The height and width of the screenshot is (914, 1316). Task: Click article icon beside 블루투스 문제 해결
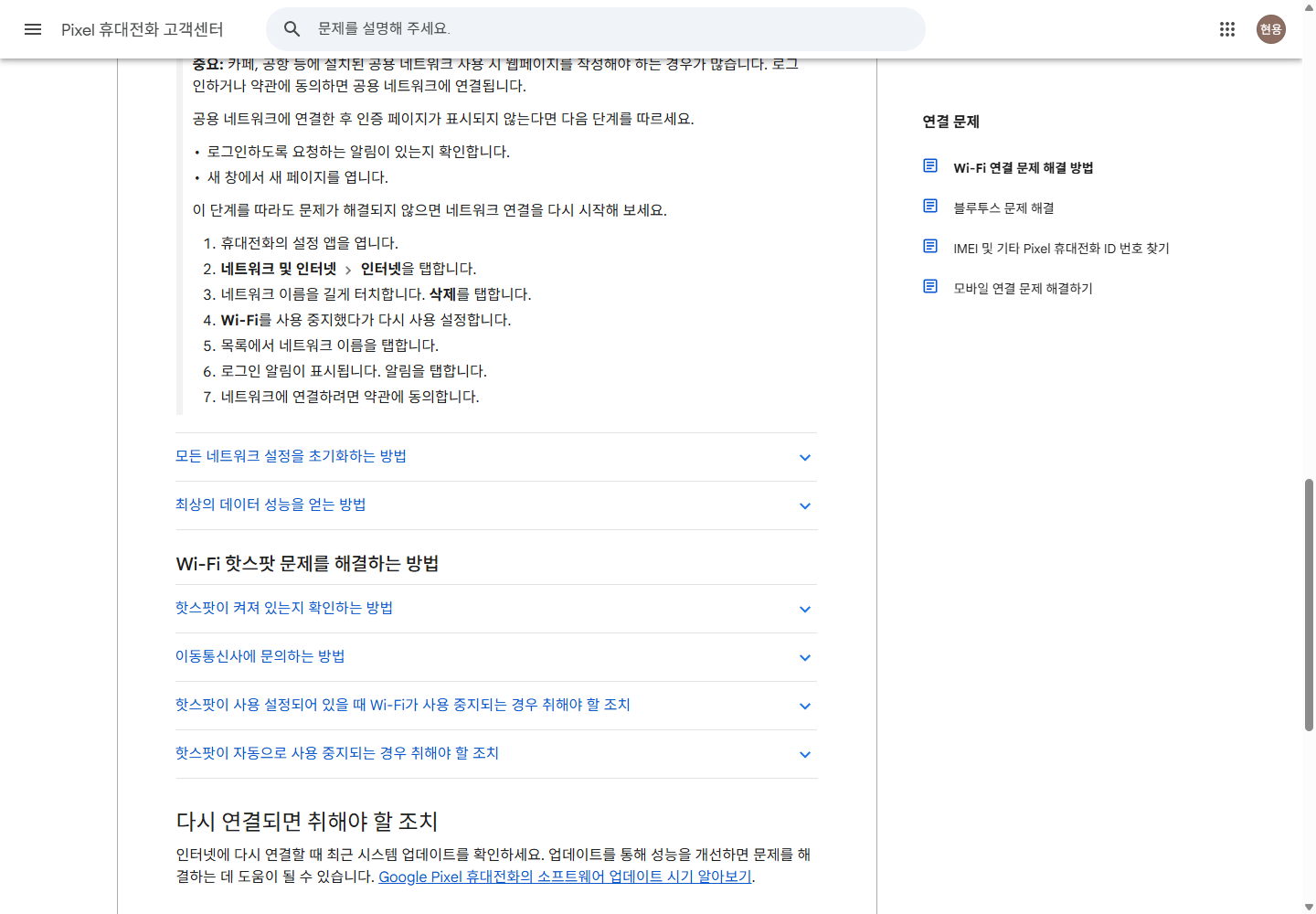(x=930, y=206)
